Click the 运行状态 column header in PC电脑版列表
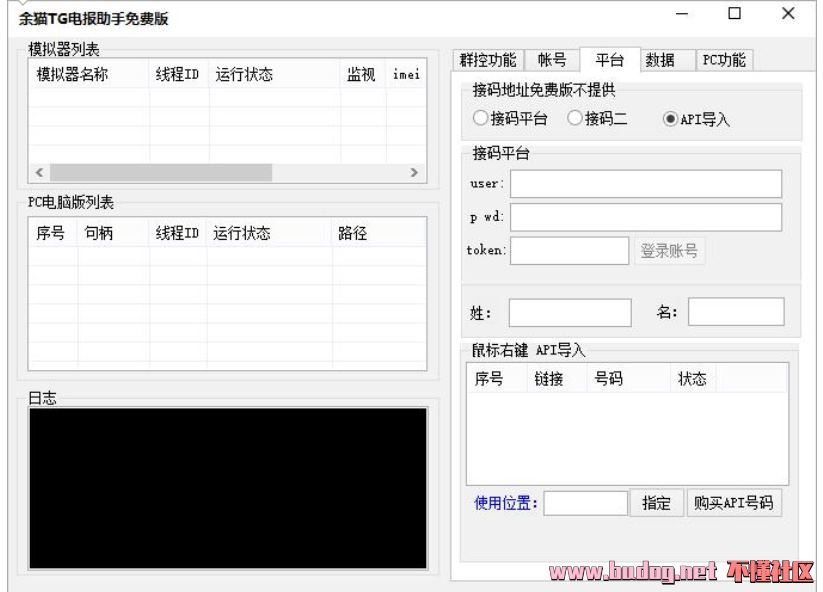This screenshot has height=592, width=823. coord(242,234)
